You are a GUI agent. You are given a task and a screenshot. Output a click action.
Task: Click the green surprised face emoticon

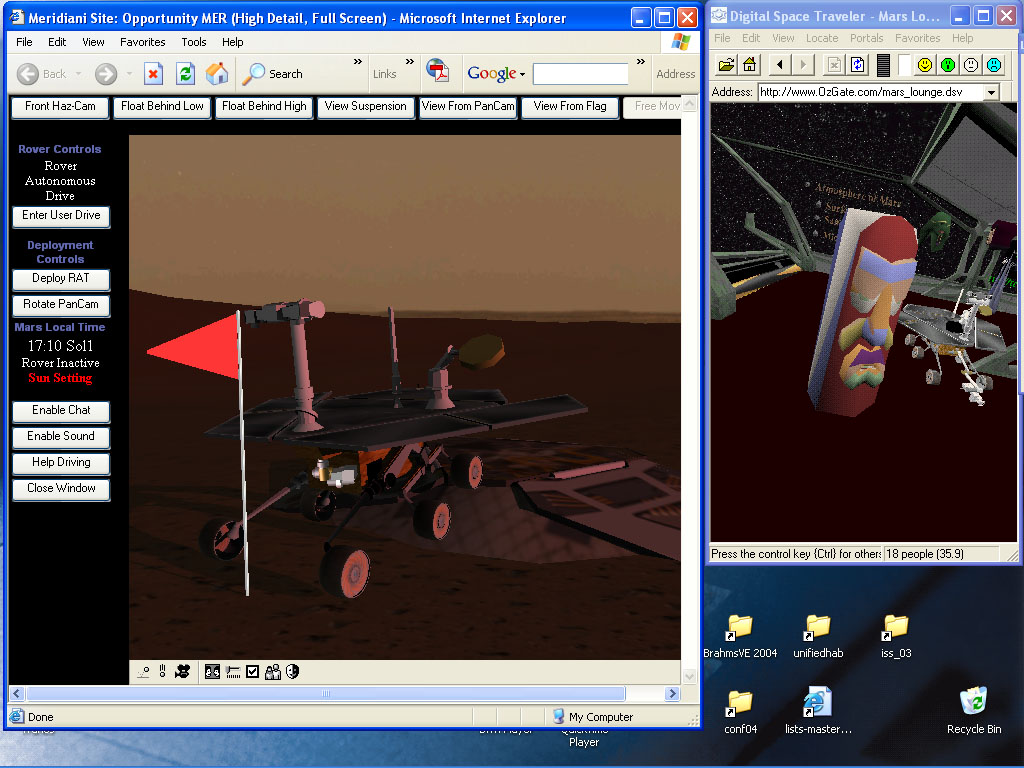point(948,65)
